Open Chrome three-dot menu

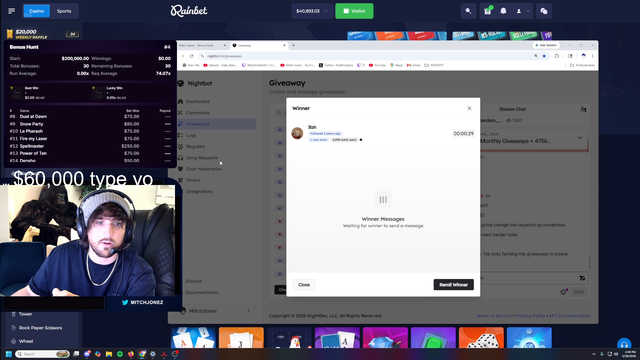pos(592,56)
